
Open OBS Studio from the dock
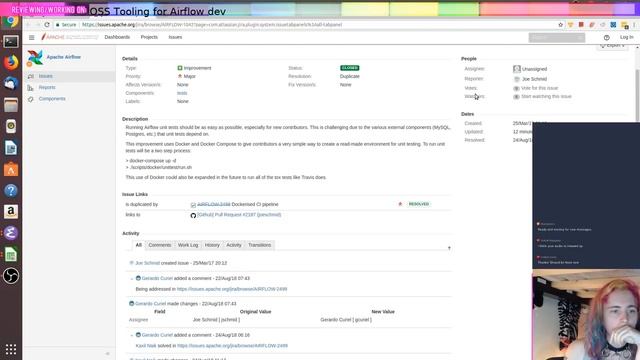[11, 276]
